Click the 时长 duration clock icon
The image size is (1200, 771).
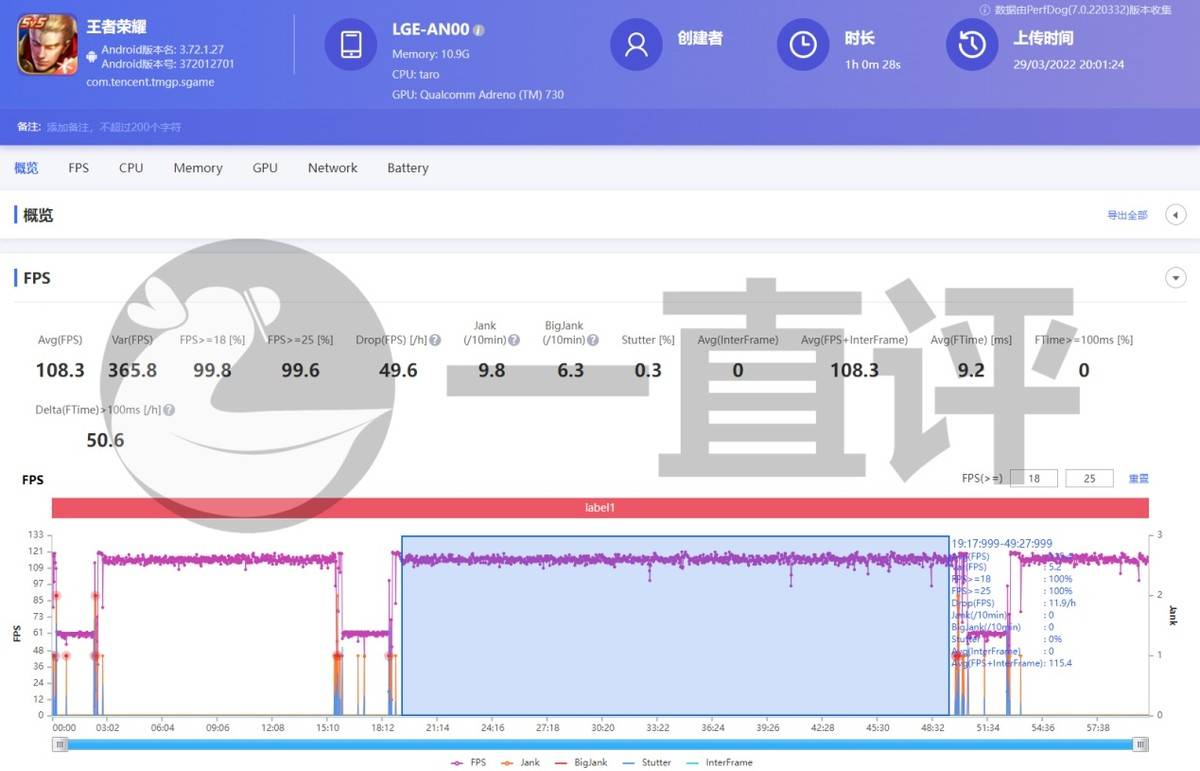click(x=803, y=44)
